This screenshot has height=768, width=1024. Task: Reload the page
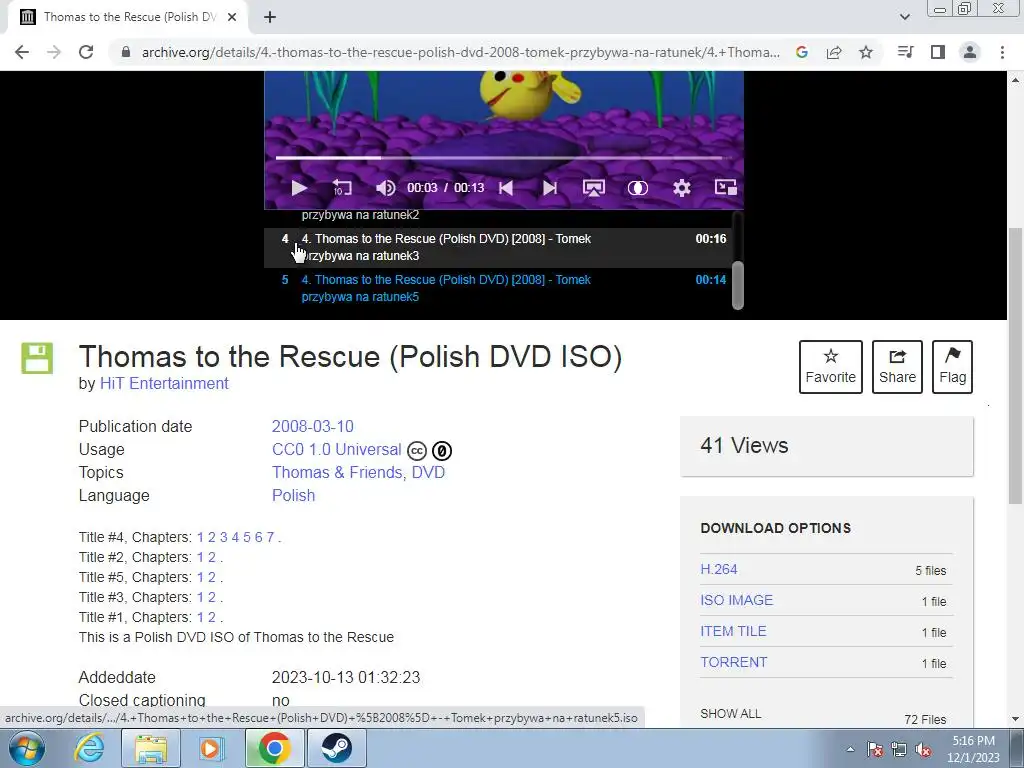(x=86, y=52)
